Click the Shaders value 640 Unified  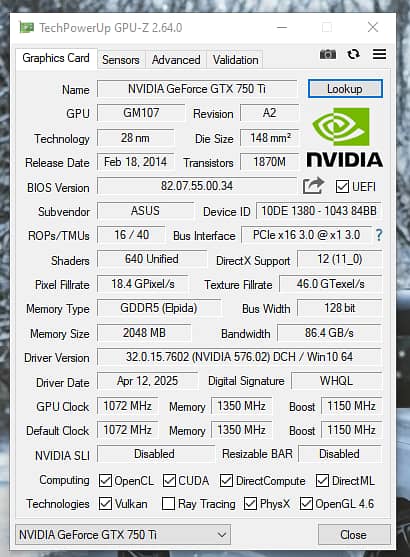click(152, 259)
